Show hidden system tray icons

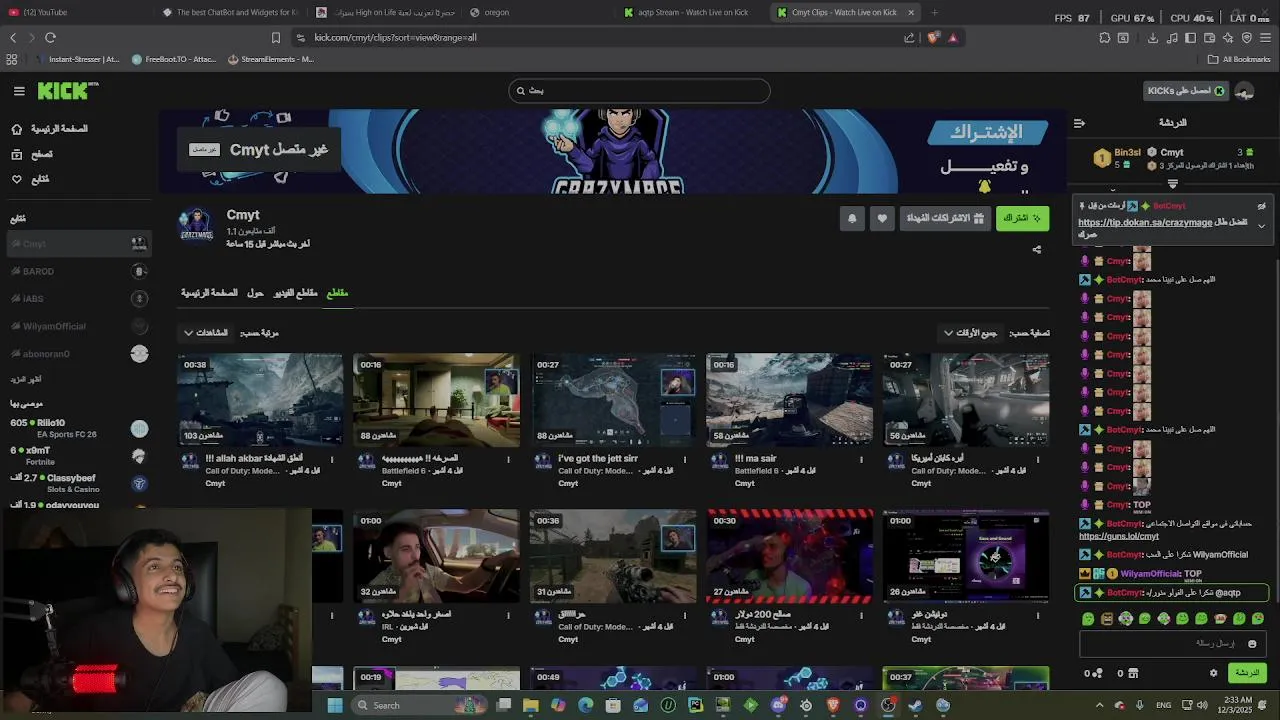pyautogui.click(x=1099, y=705)
